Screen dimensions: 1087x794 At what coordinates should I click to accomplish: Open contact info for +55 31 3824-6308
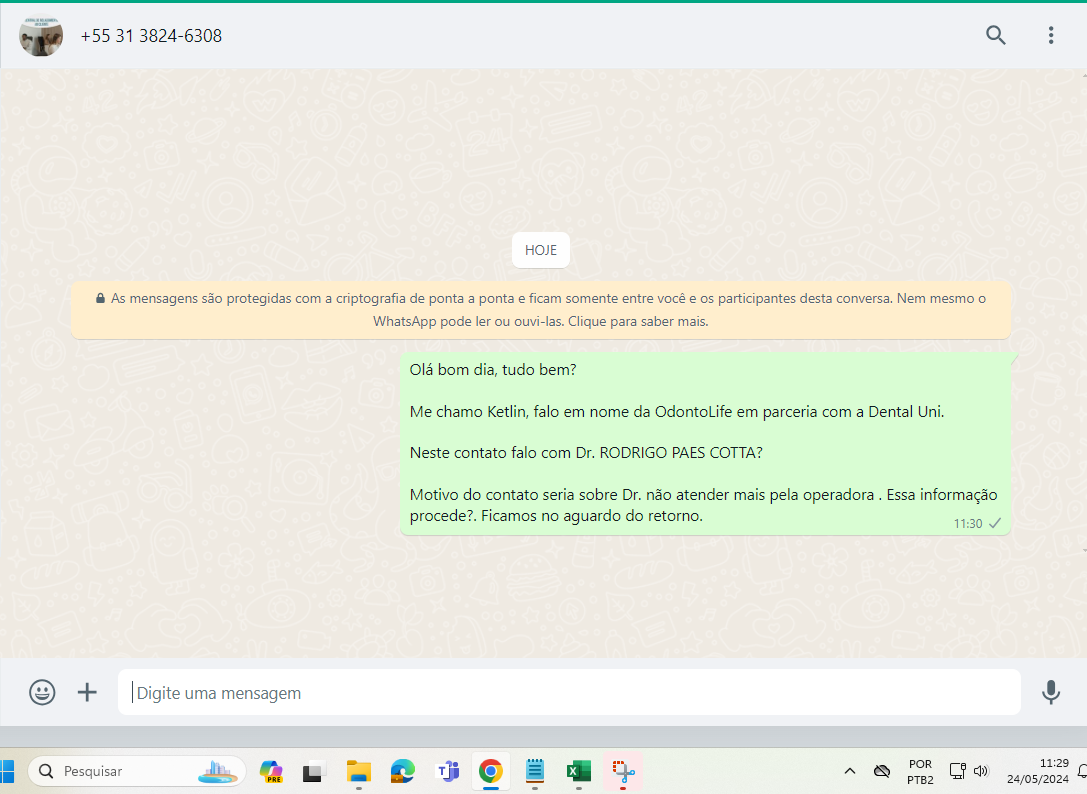click(x=152, y=36)
